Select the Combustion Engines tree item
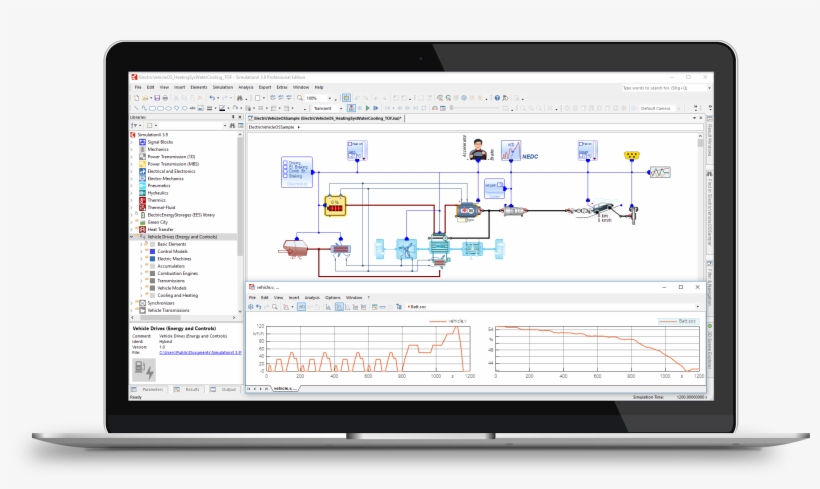820x489 pixels. click(x=178, y=274)
